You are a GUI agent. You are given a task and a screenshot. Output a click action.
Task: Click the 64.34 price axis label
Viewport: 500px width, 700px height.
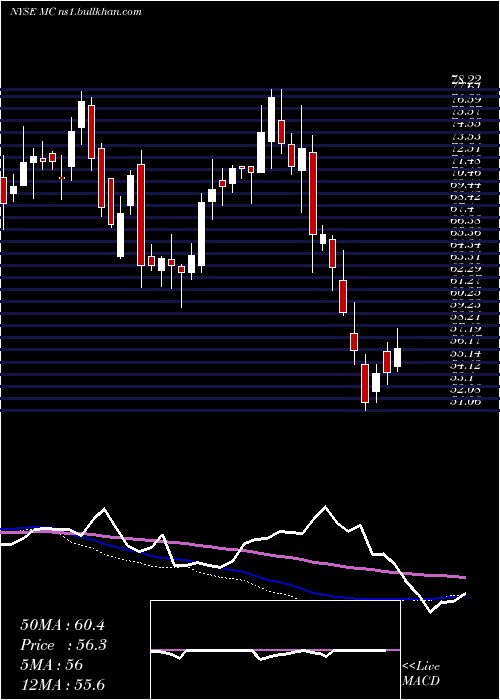pos(466,245)
